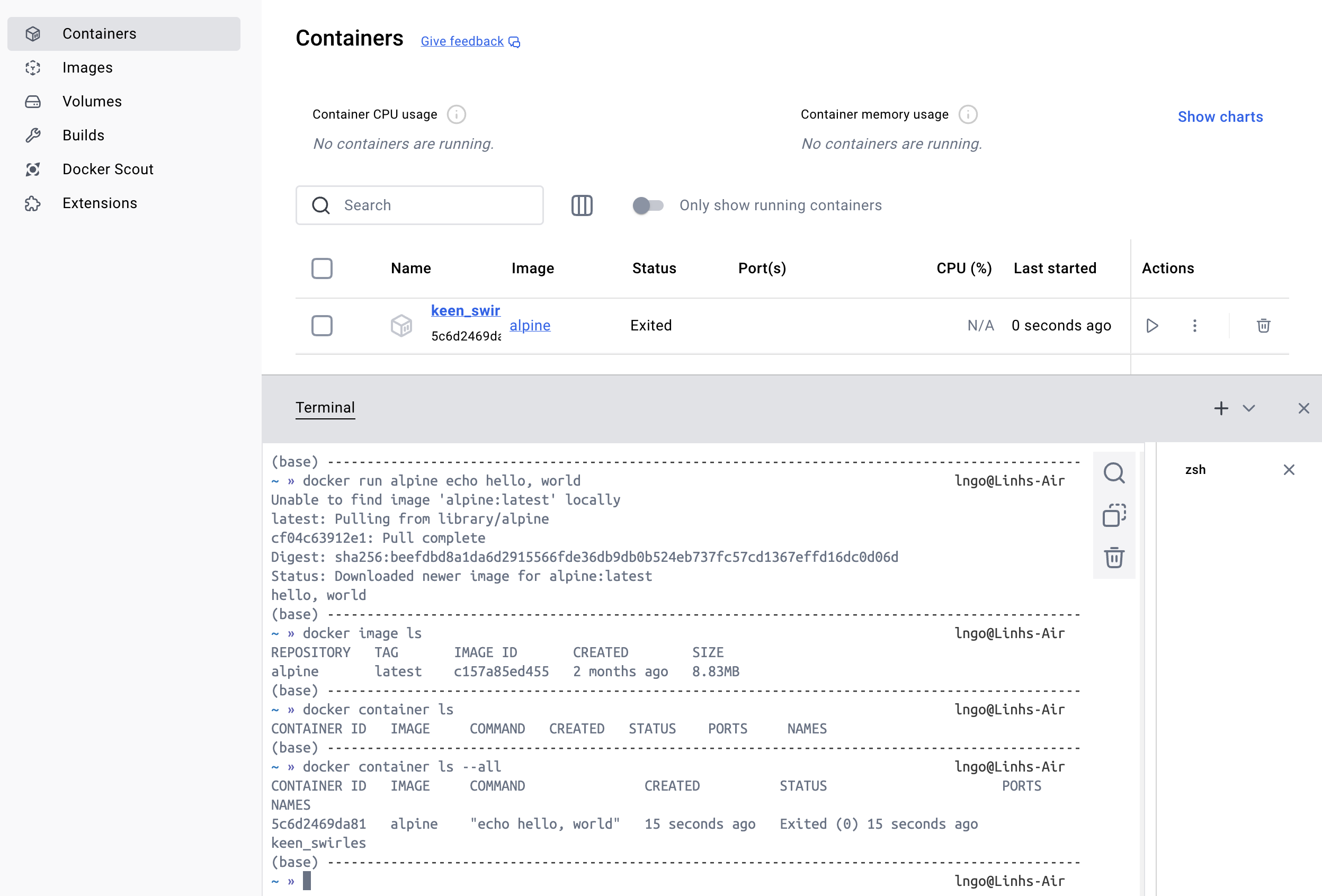Clear terminal with the trash icon
Screen dimensions: 1322x896
(x=1113, y=558)
